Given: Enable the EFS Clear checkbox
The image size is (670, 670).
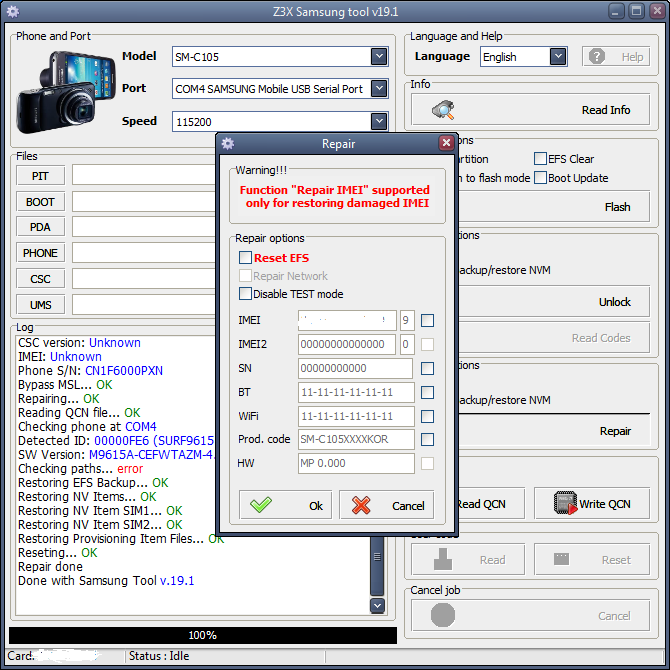Looking at the screenshot, I should coord(541,159).
